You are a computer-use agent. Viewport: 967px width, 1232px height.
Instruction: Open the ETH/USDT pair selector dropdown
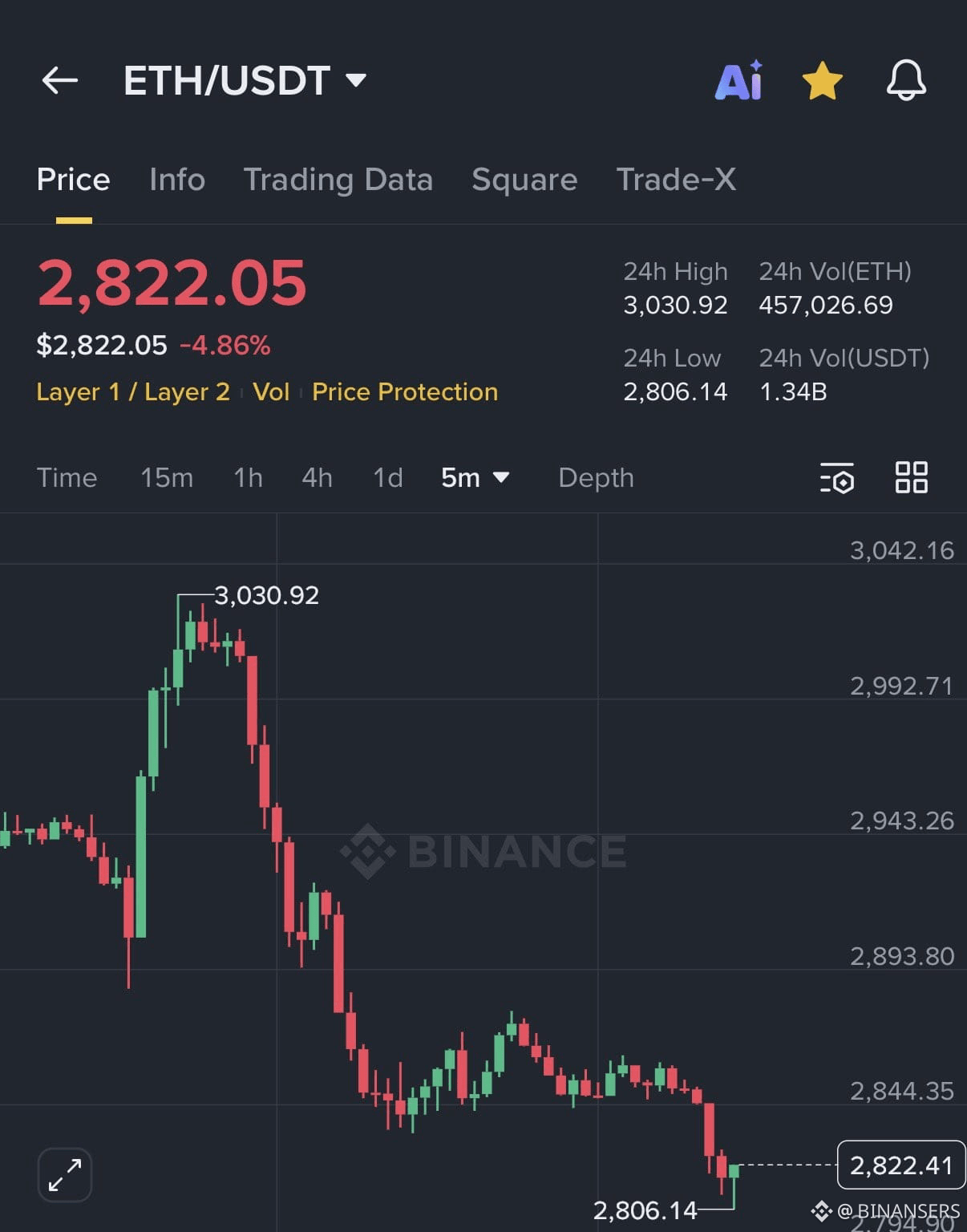click(245, 80)
